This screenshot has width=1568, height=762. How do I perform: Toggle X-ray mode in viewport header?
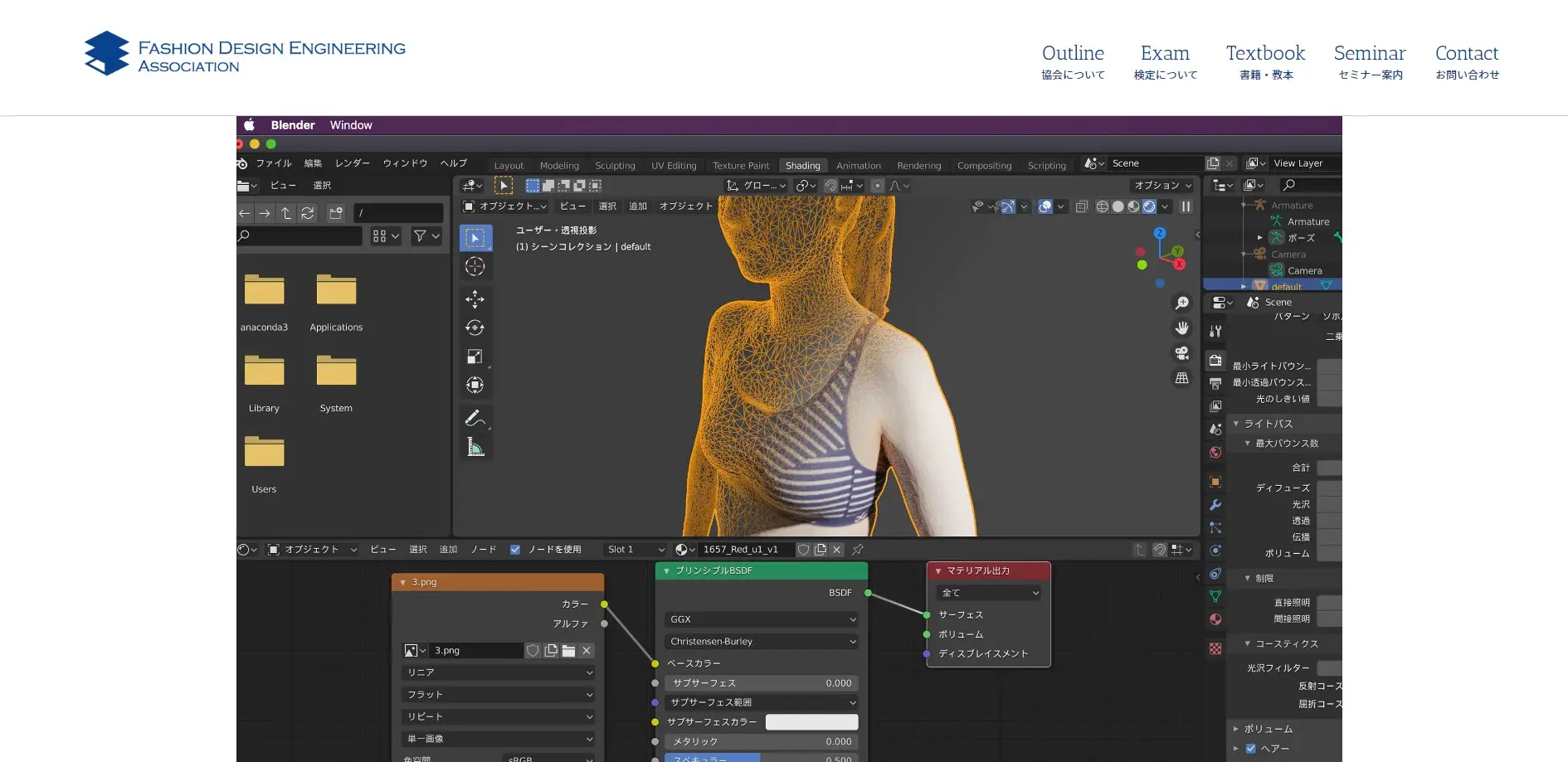(x=1082, y=206)
